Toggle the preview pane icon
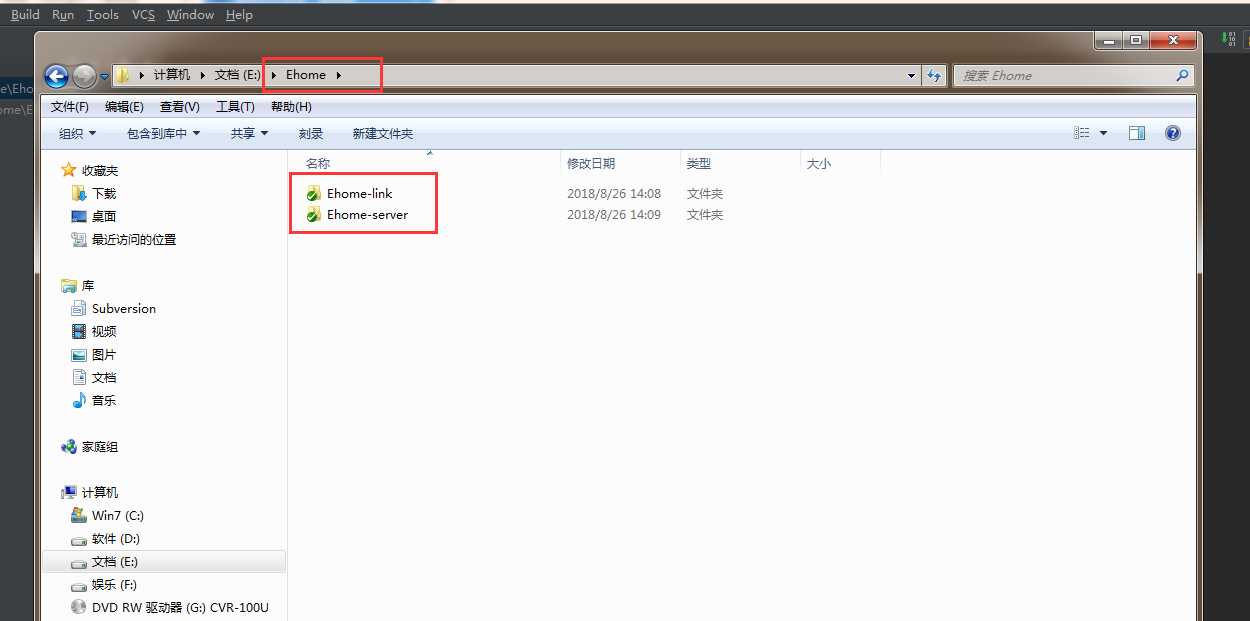Image resolution: width=1250 pixels, height=621 pixels. (x=1137, y=133)
